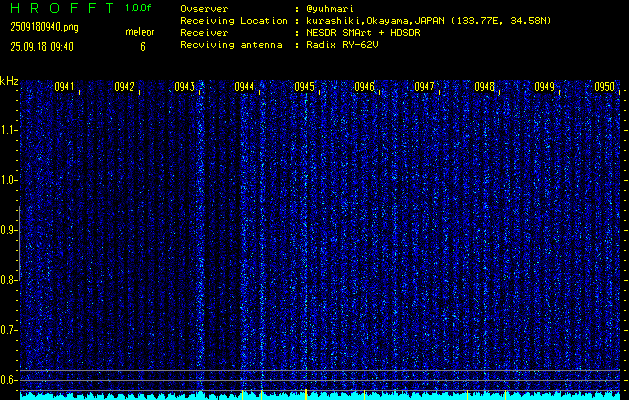
Task: Click the 0941 time marker
Action: pos(64,87)
